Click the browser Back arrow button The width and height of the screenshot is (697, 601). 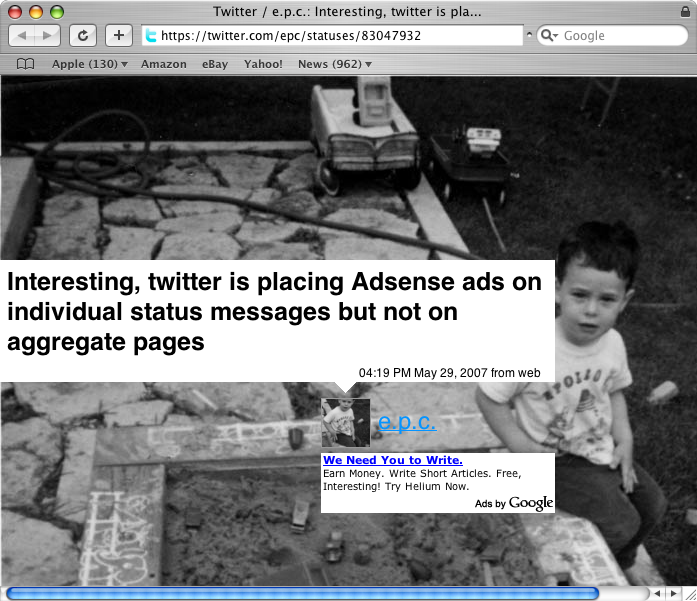tap(22, 36)
